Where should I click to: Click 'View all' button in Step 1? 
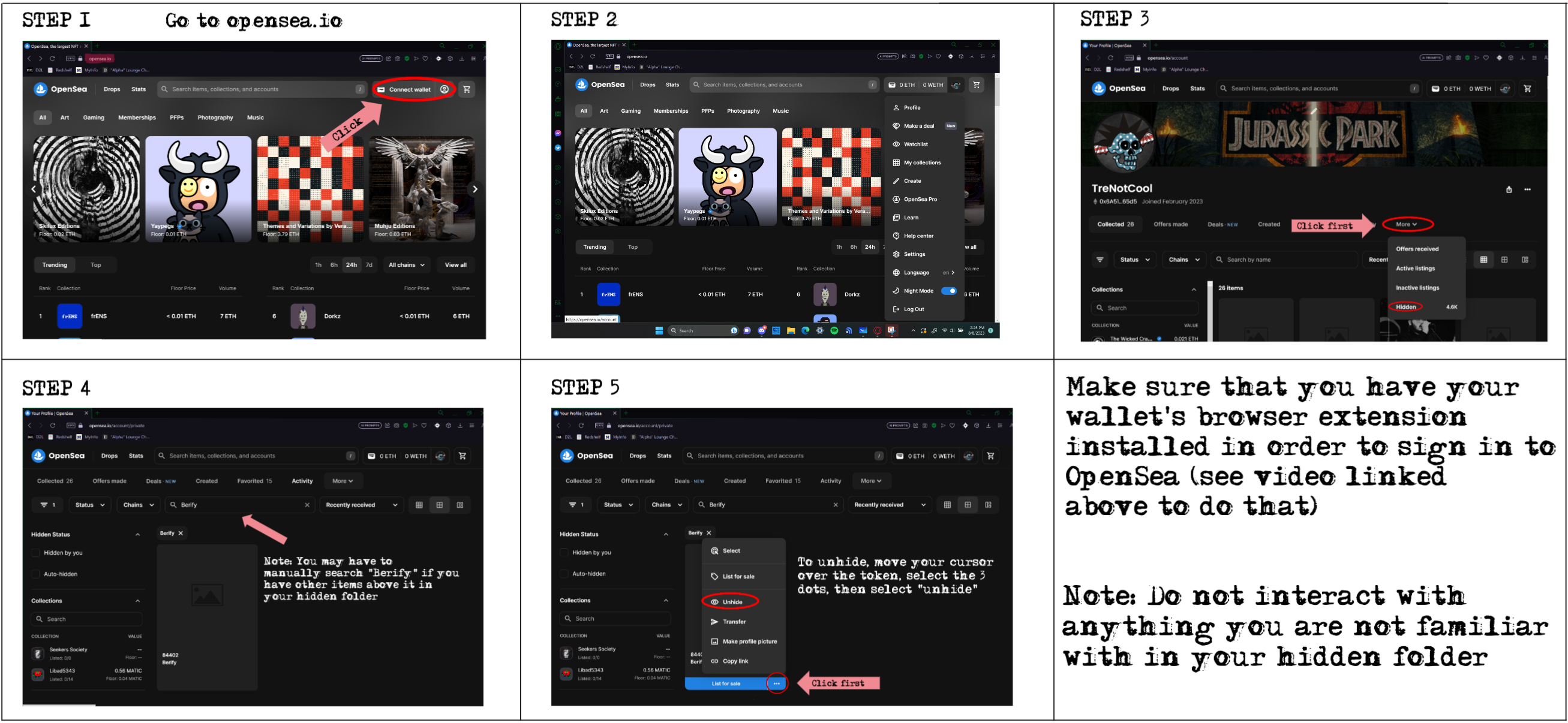pos(455,266)
